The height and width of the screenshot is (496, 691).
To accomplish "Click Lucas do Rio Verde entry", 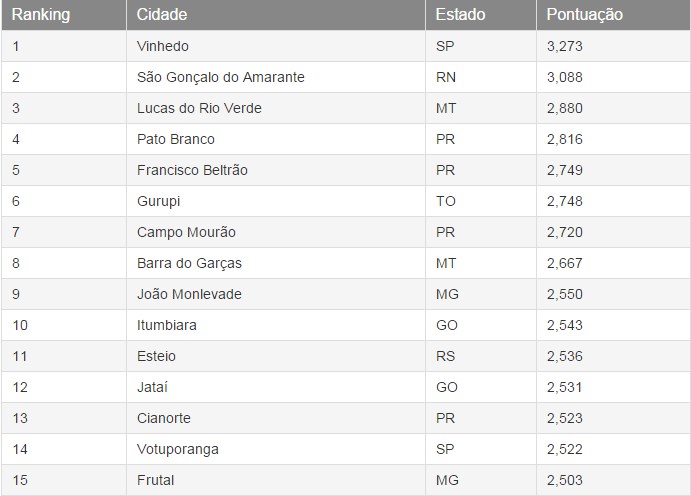I will tap(276, 108).
